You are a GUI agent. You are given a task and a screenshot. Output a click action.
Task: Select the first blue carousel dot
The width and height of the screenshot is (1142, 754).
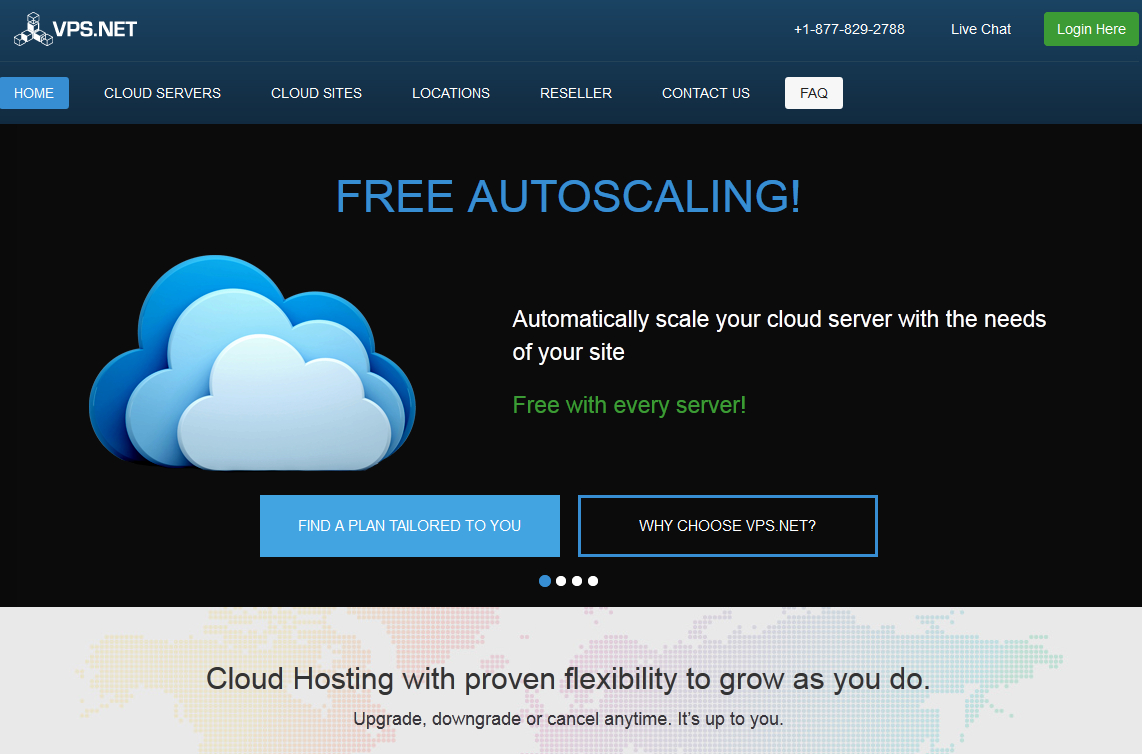point(545,581)
